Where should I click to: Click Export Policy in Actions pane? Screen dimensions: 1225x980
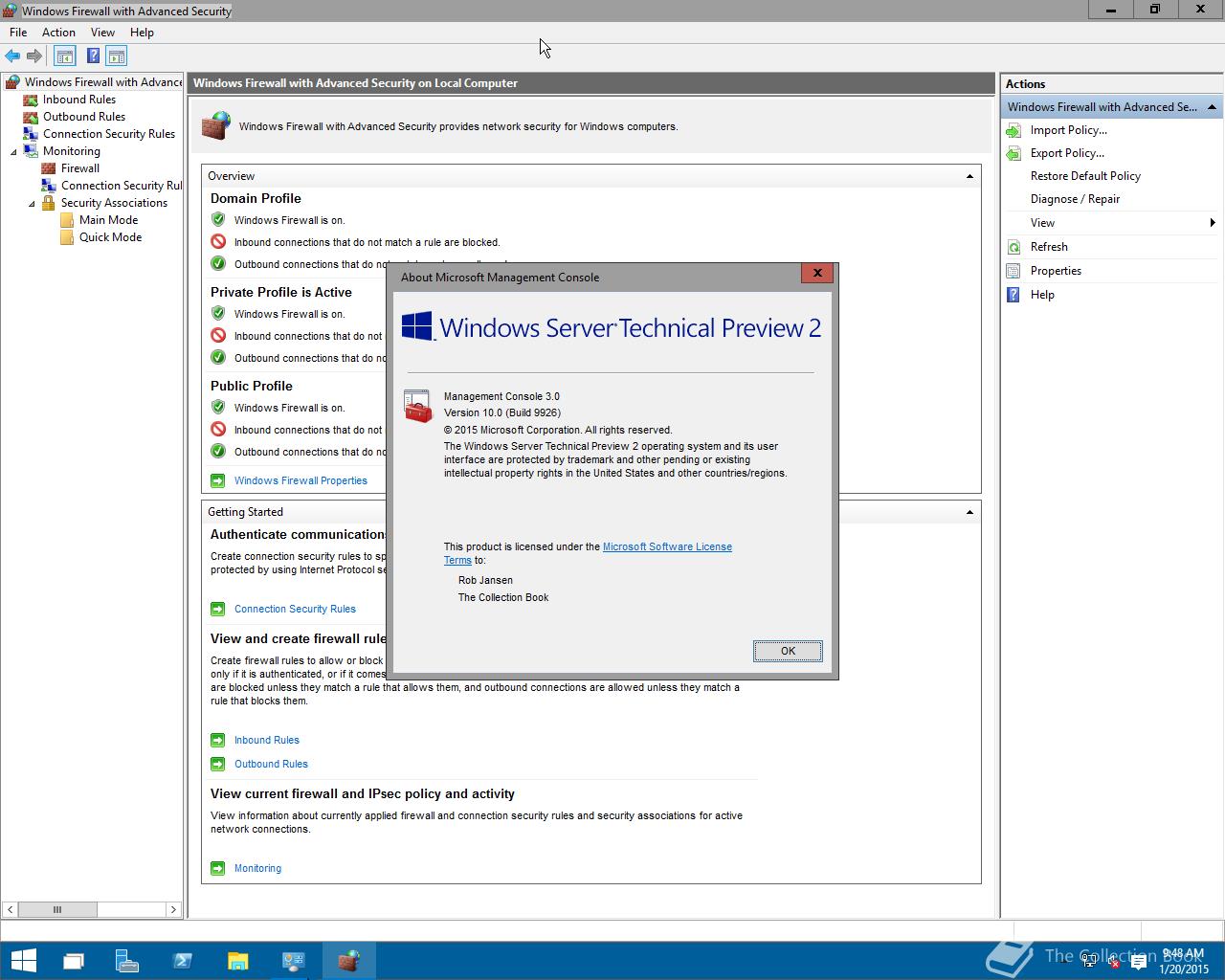pos(1067,153)
